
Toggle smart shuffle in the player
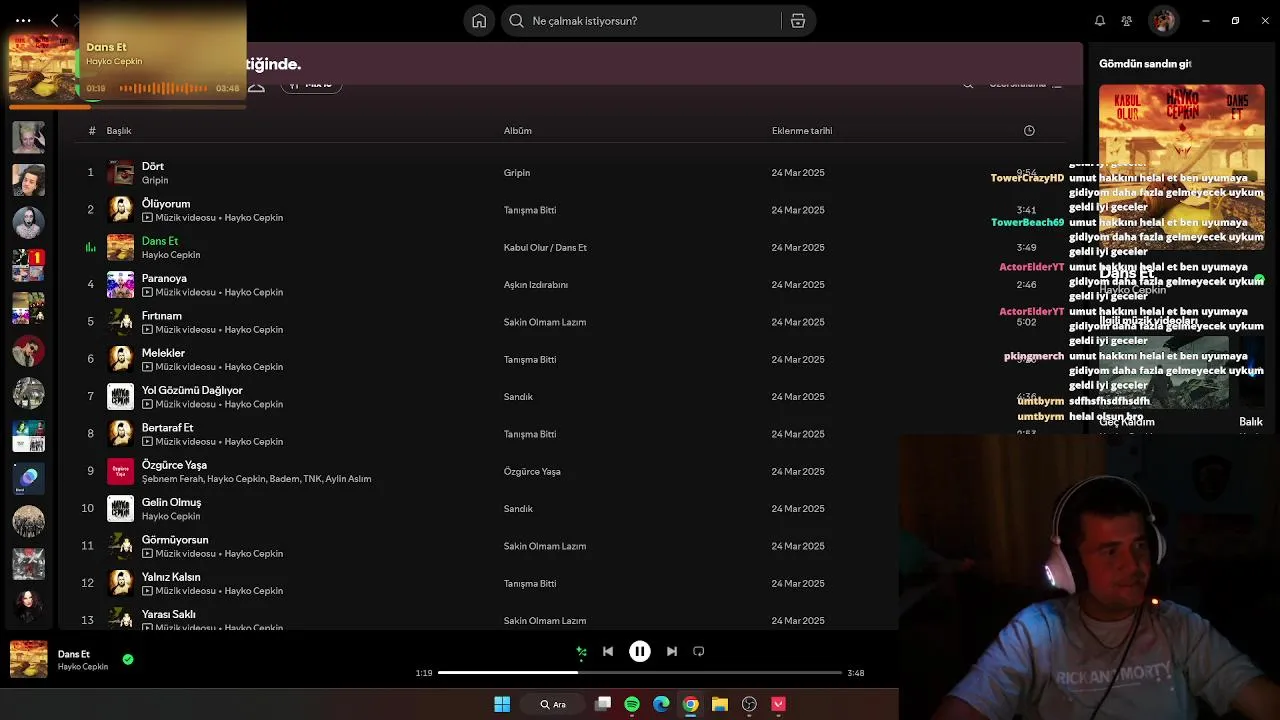pyautogui.click(x=581, y=652)
